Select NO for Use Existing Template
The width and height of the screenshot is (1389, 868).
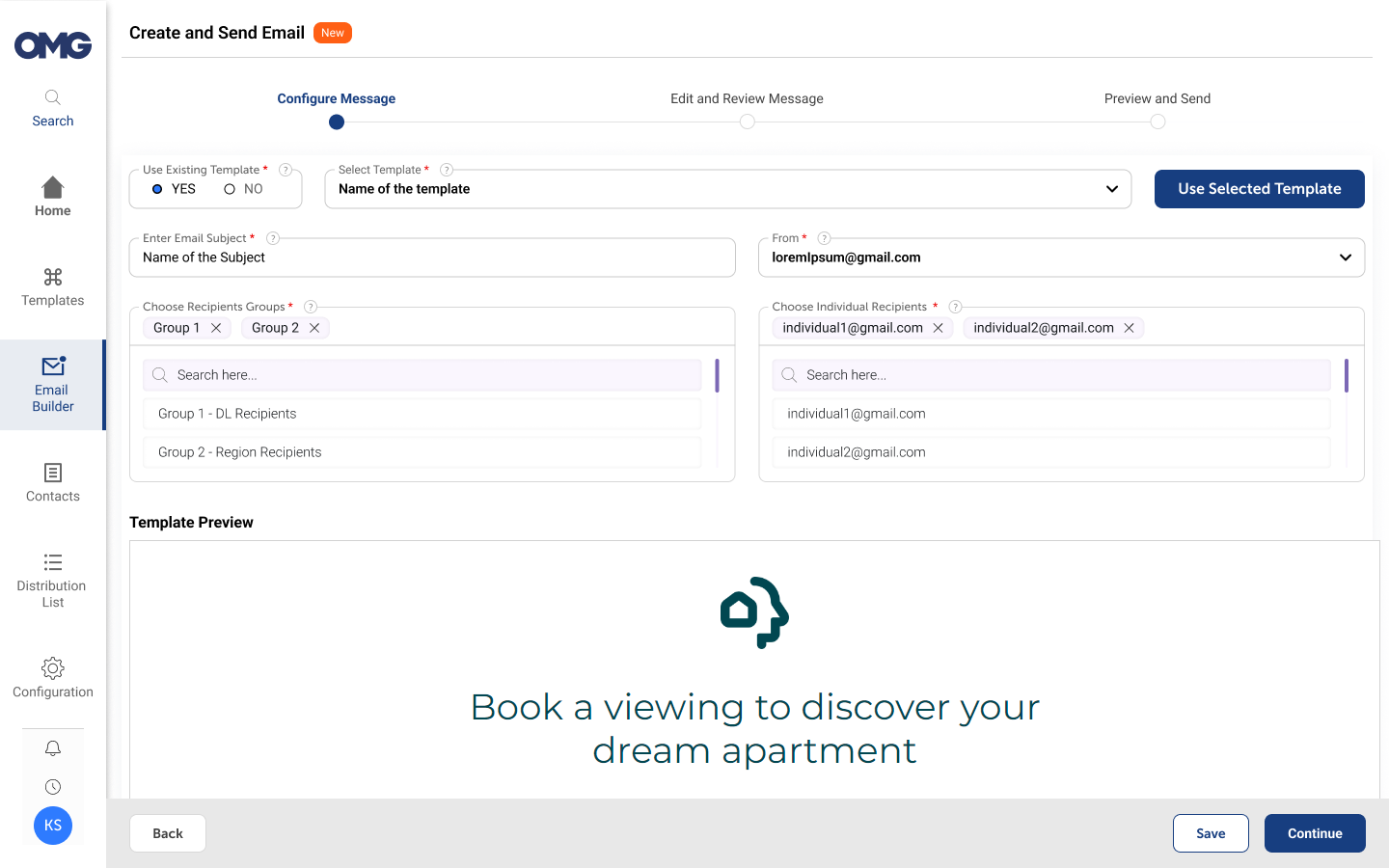pyautogui.click(x=230, y=189)
